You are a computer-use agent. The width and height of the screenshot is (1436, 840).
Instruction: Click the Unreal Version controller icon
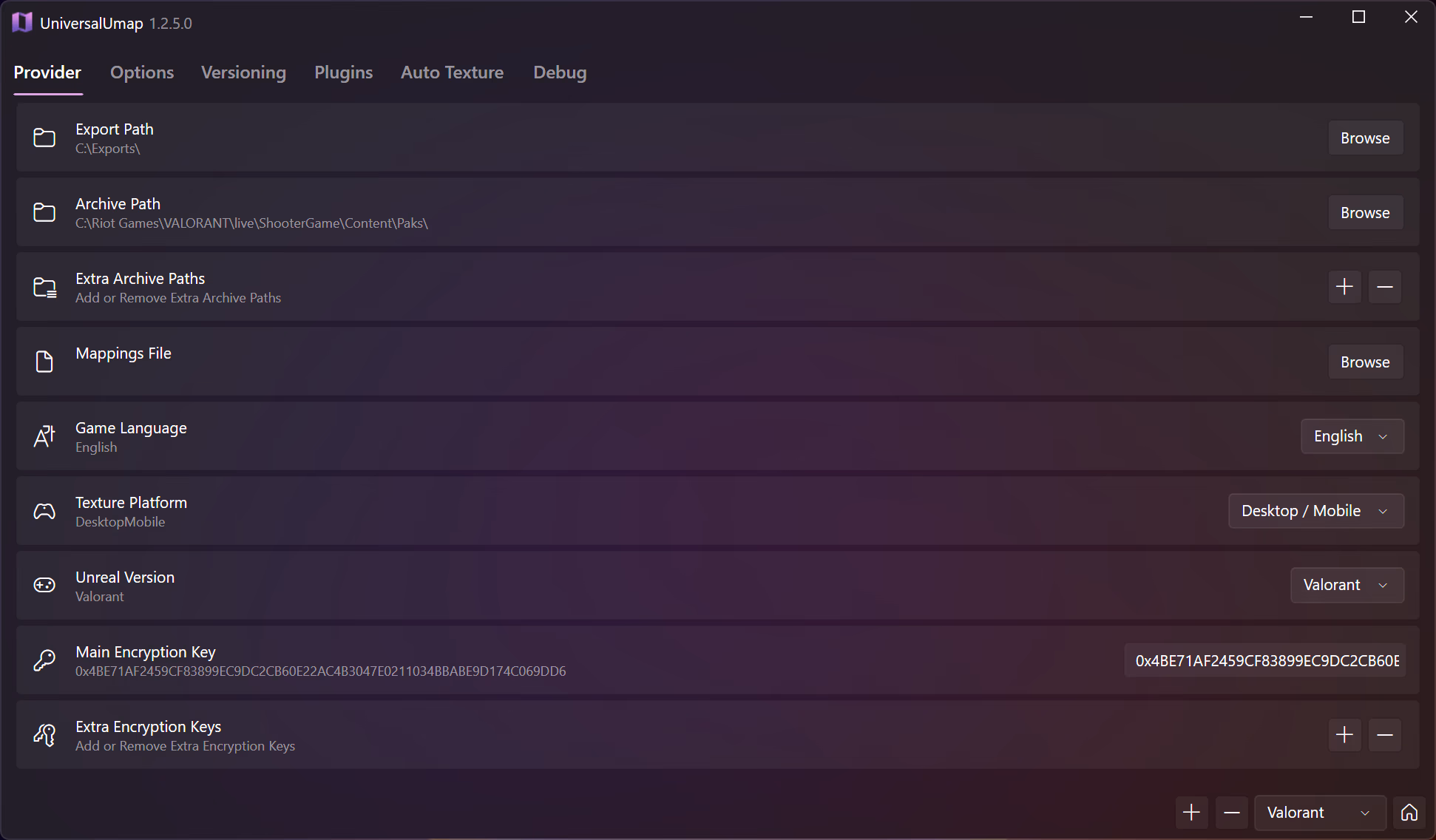click(44, 585)
